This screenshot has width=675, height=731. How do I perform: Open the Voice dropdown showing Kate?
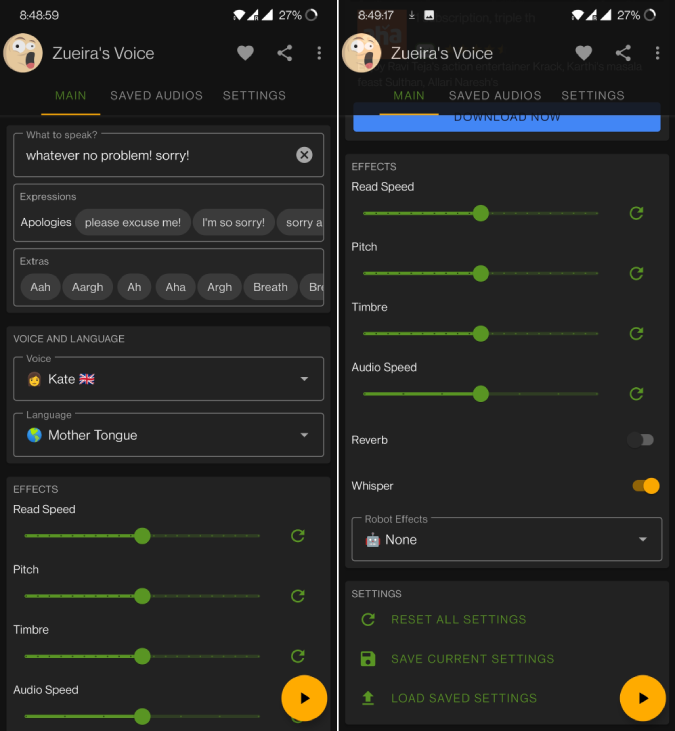tap(168, 379)
